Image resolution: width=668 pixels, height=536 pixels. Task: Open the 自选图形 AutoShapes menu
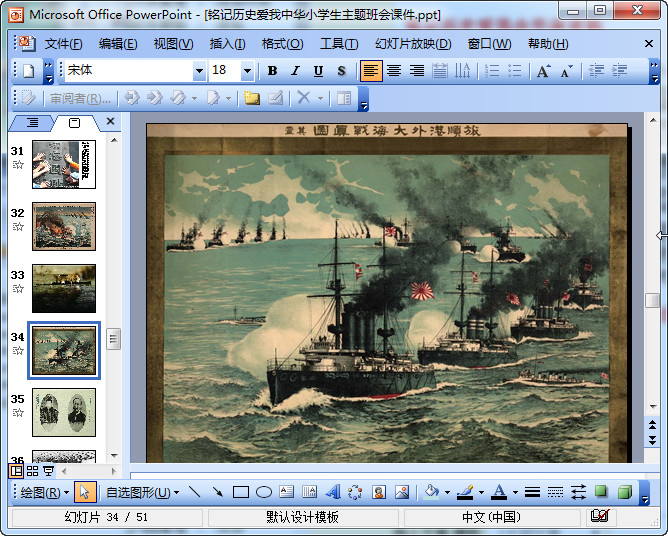142,493
